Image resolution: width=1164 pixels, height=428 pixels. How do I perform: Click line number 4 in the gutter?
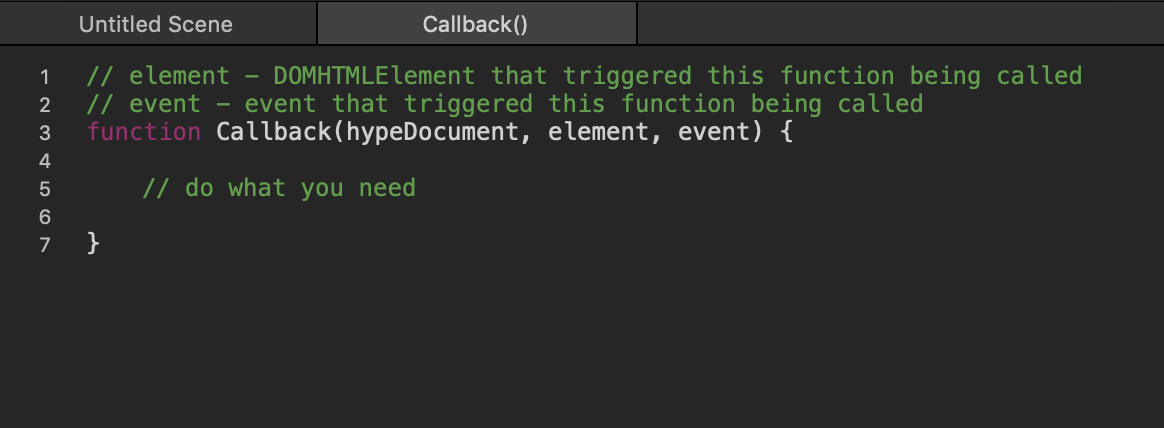point(44,160)
